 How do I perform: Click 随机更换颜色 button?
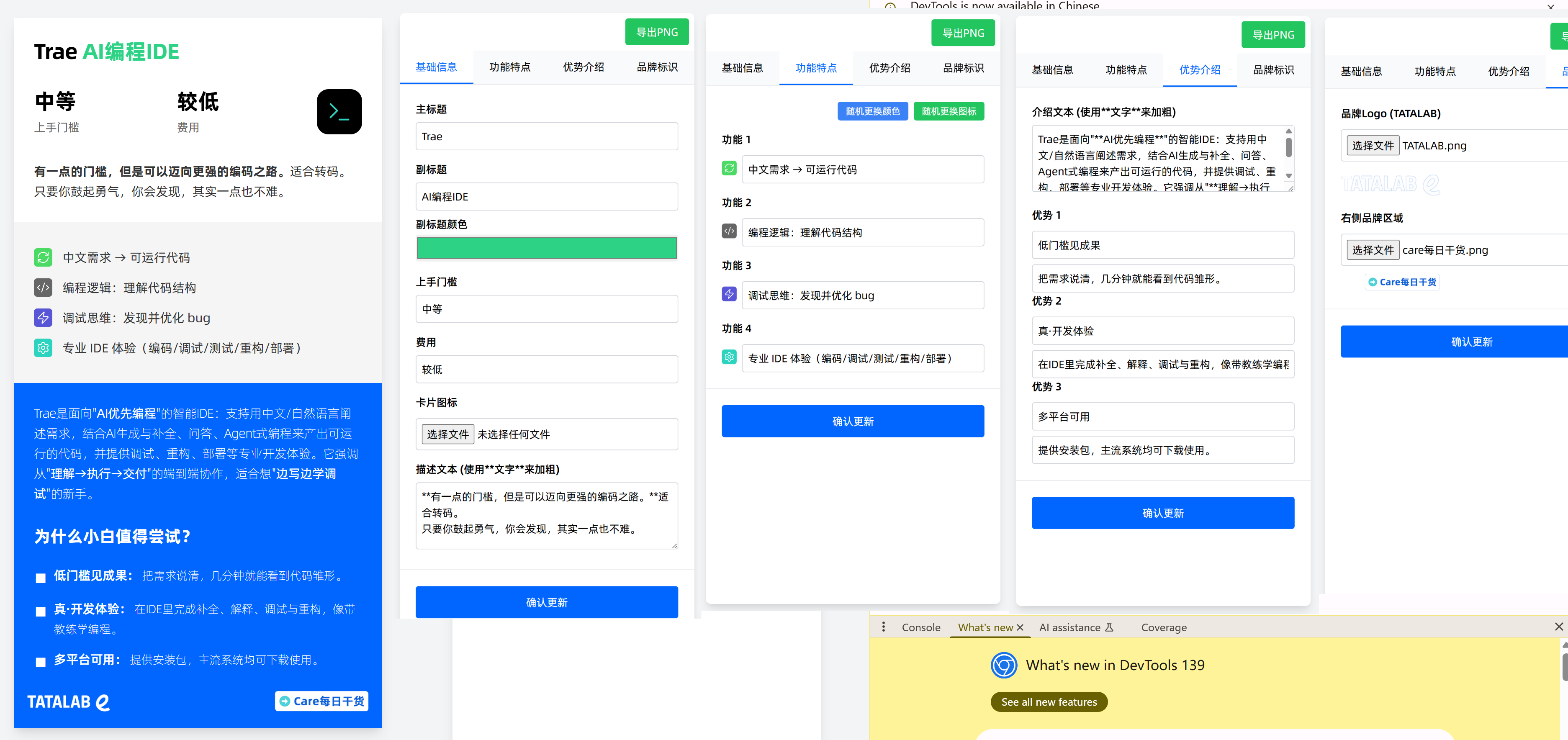click(x=873, y=111)
